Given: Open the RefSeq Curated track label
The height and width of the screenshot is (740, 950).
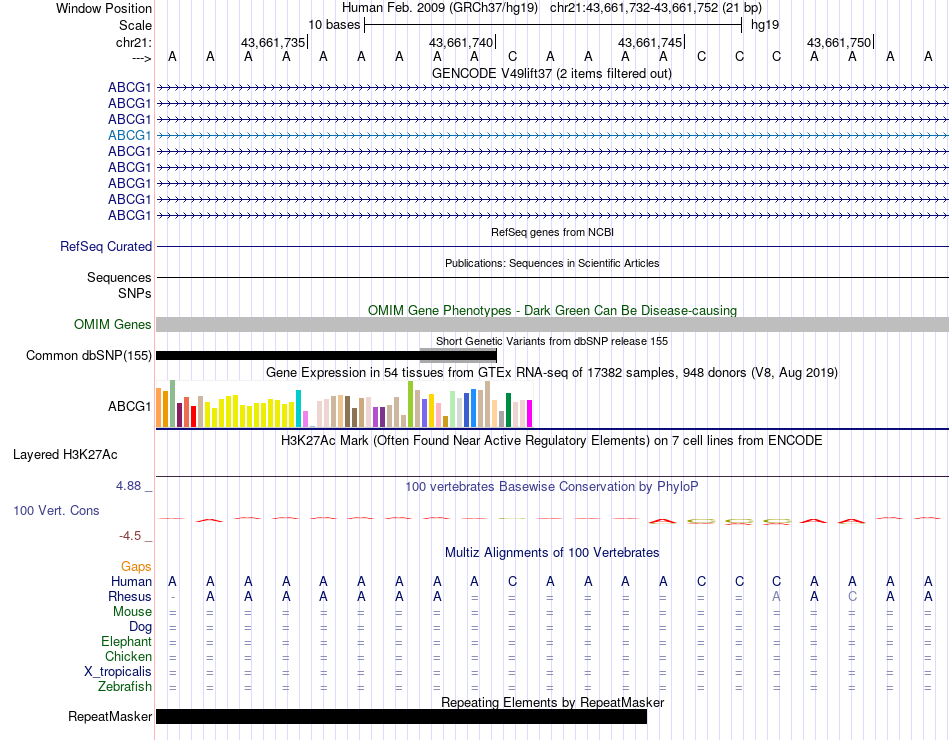Looking at the screenshot, I should coord(105,247).
